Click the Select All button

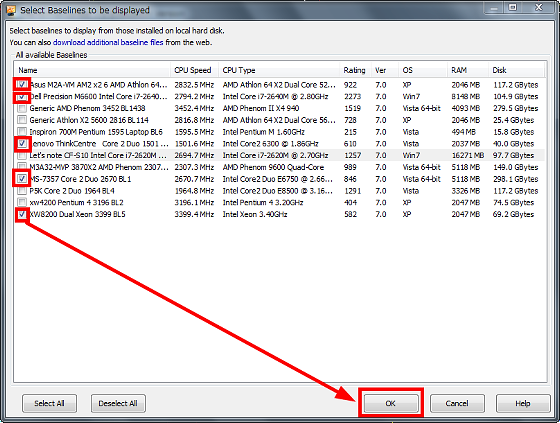[x=49, y=403]
